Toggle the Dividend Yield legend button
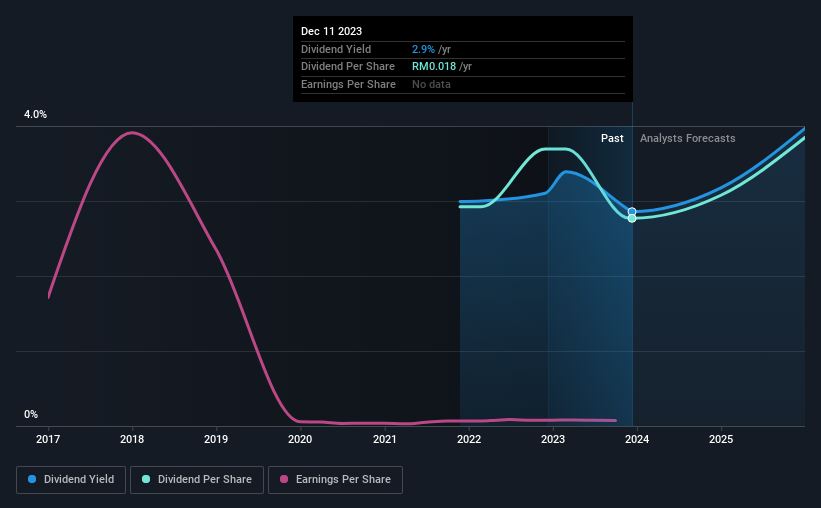This screenshot has height=508, width=821. coord(71,480)
